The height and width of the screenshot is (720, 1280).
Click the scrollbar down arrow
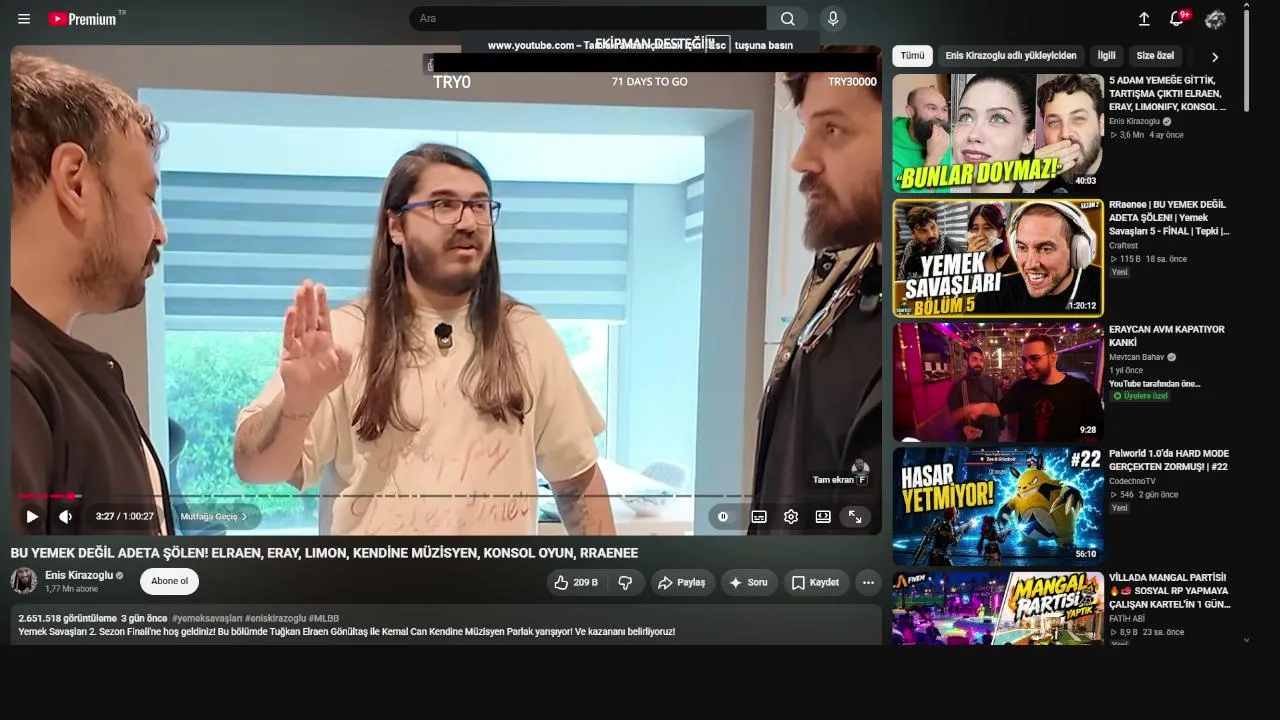click(x=1246, y=639)
